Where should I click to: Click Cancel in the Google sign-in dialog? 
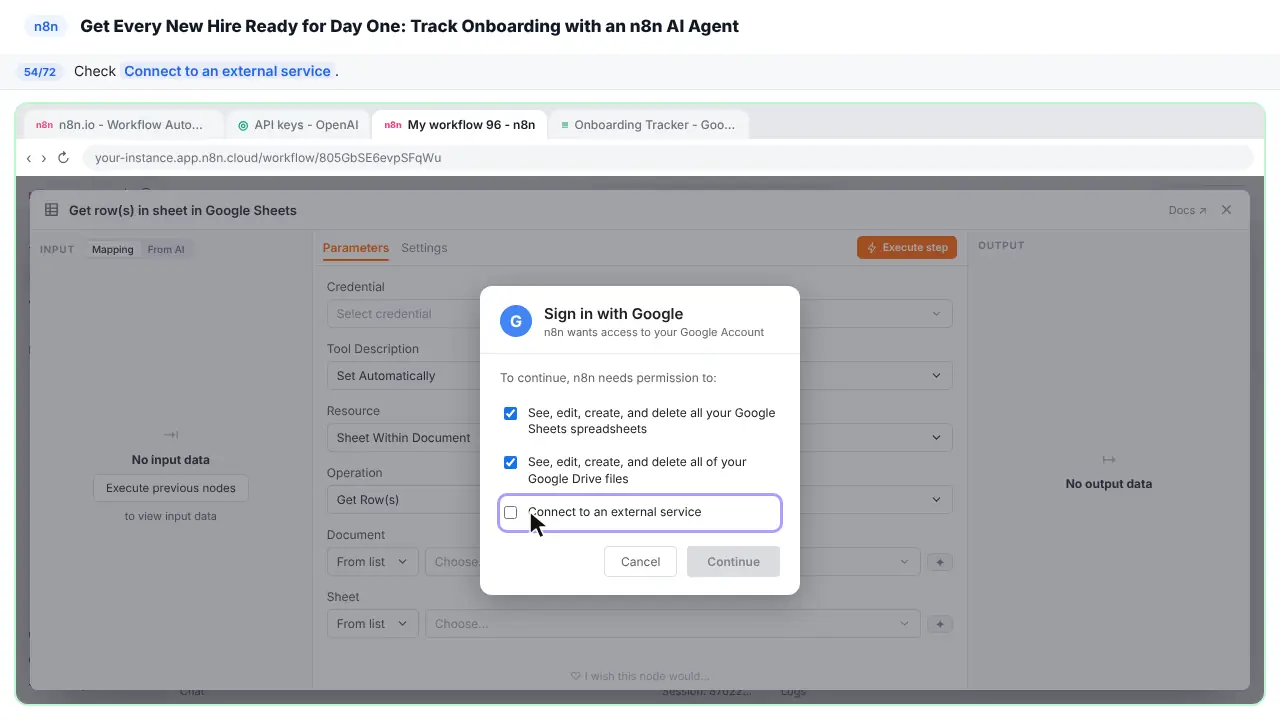click(x=640, y=561)
